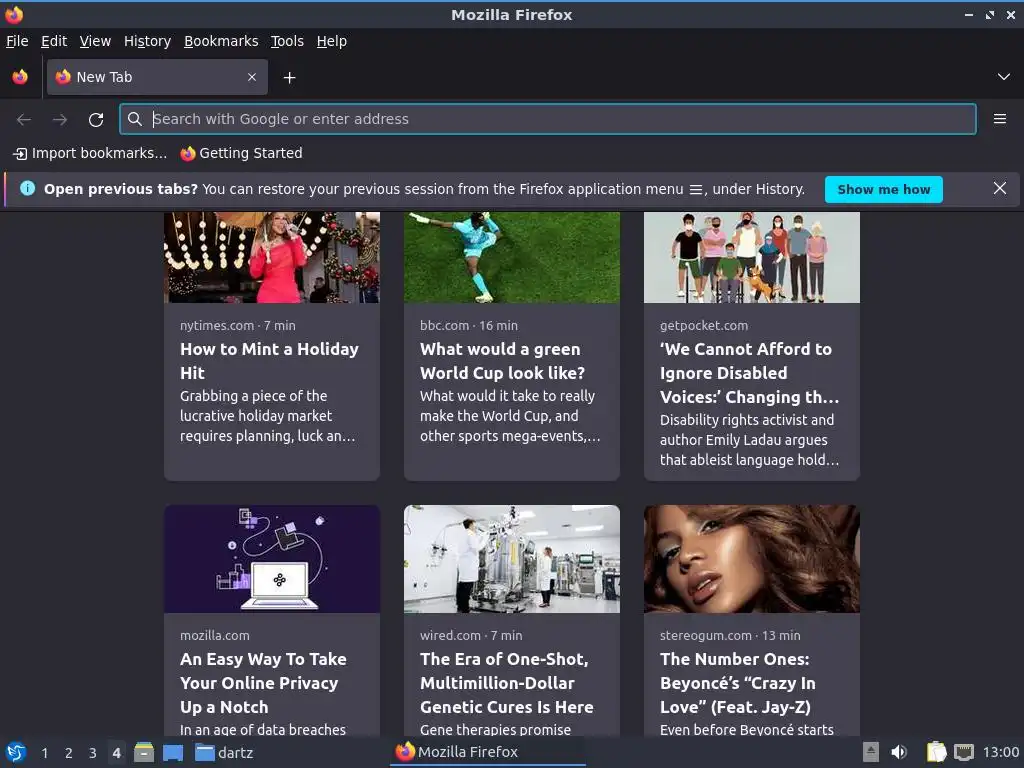Open The Number Ones Beyoncé Crazy In Love article

738,683
